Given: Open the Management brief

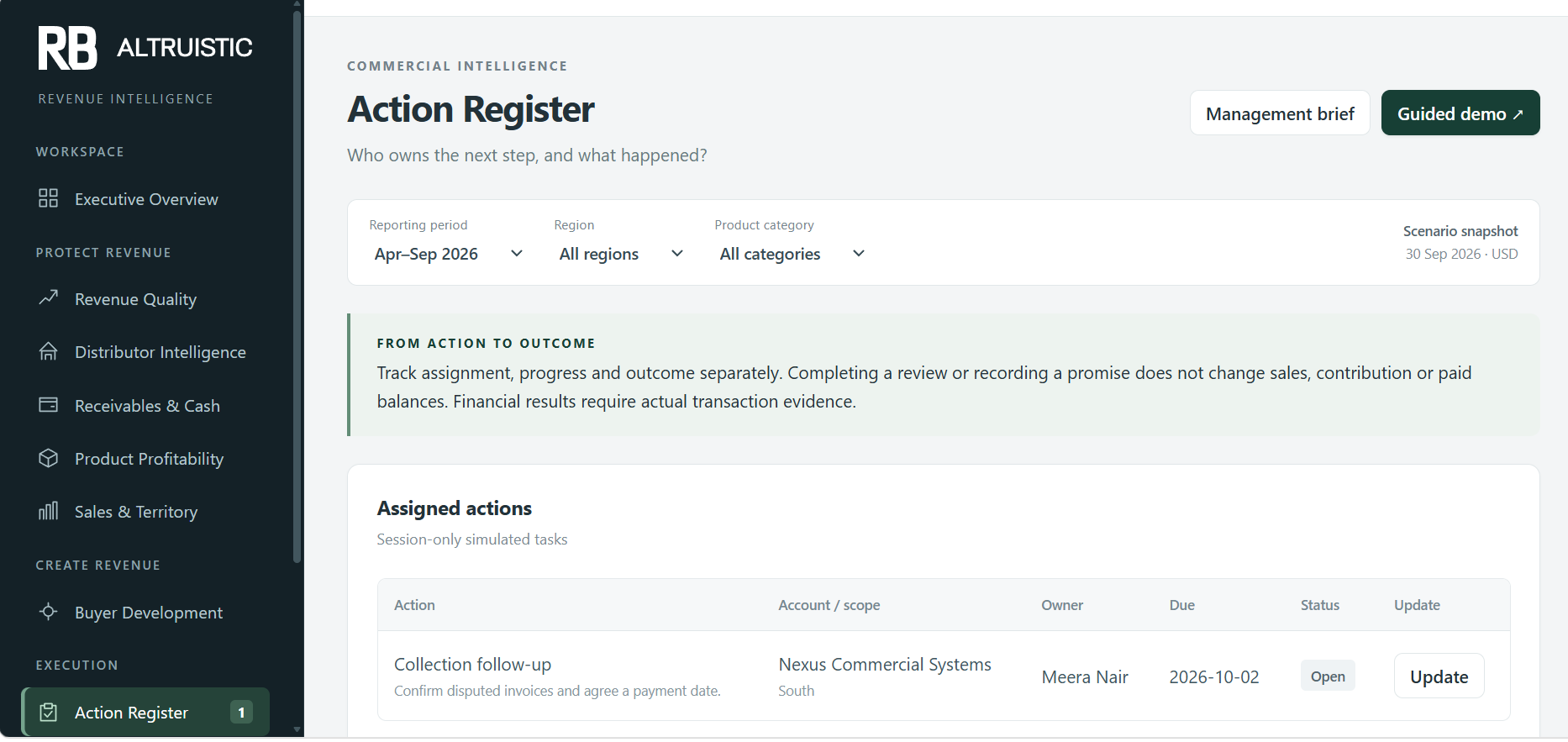Looking at the screenshot, I should (1280, 113).
